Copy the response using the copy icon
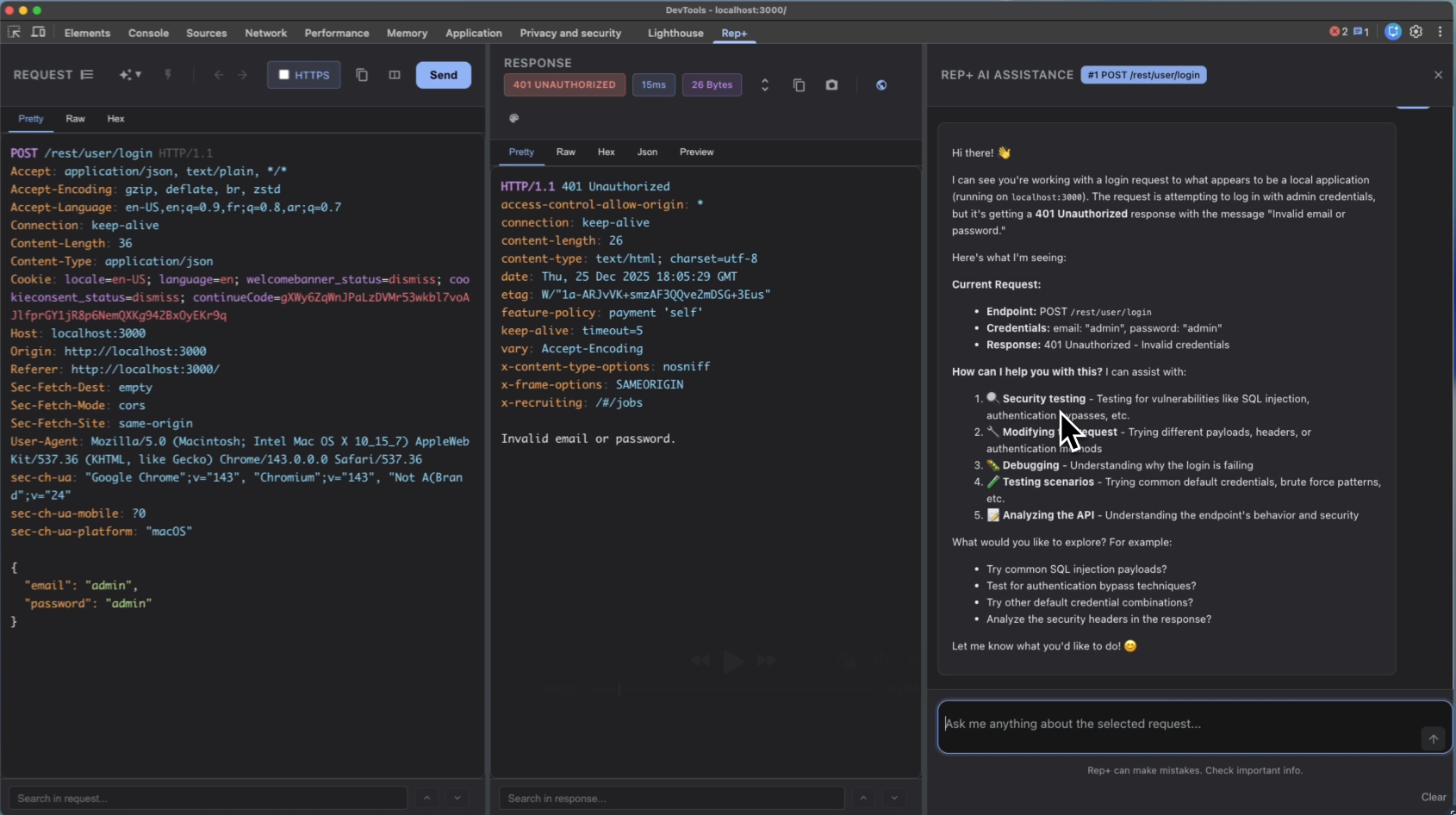Screen dimensions: 1456x815 799,85
